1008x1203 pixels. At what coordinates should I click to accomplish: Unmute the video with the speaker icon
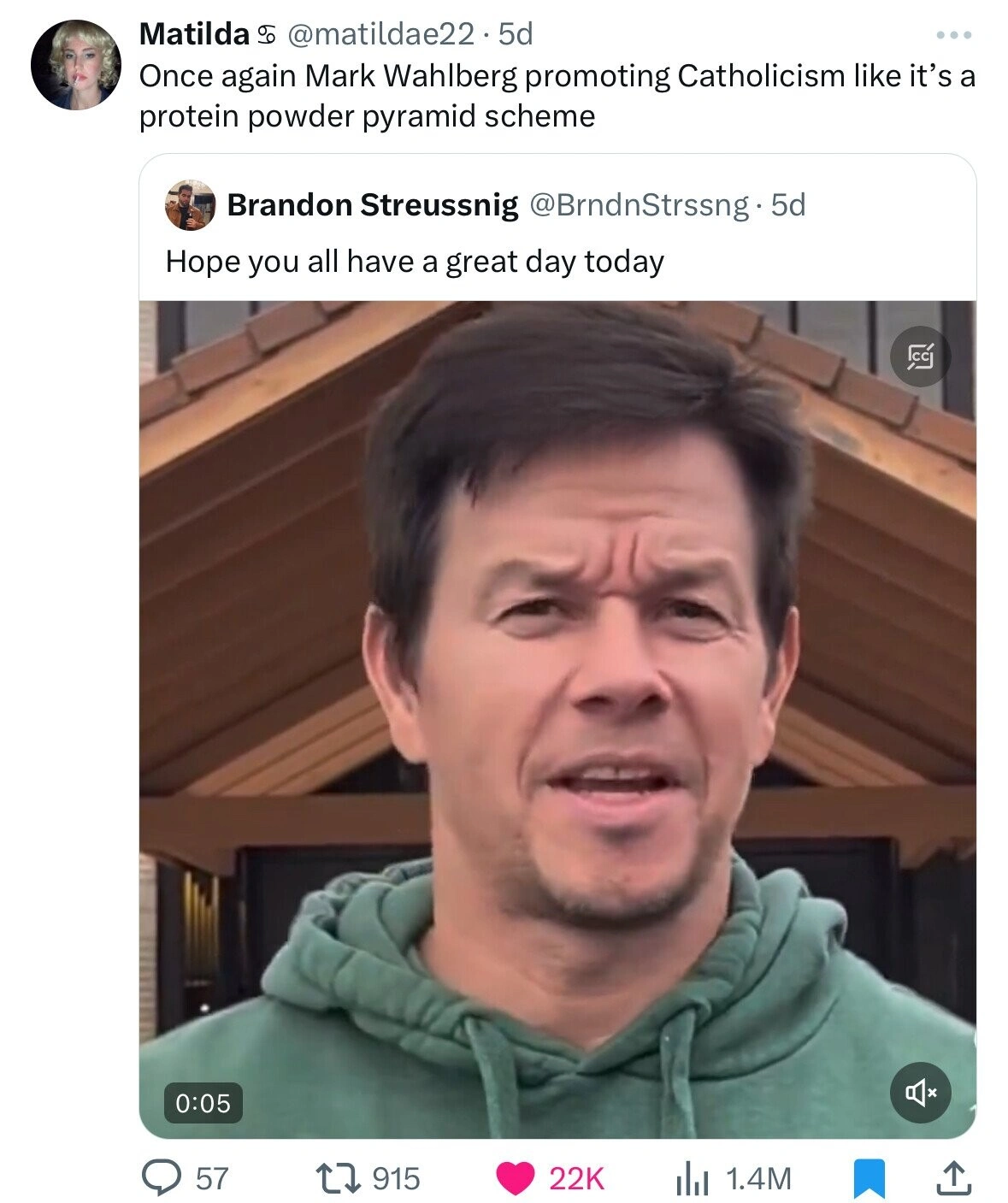(x=920, y=1091)
